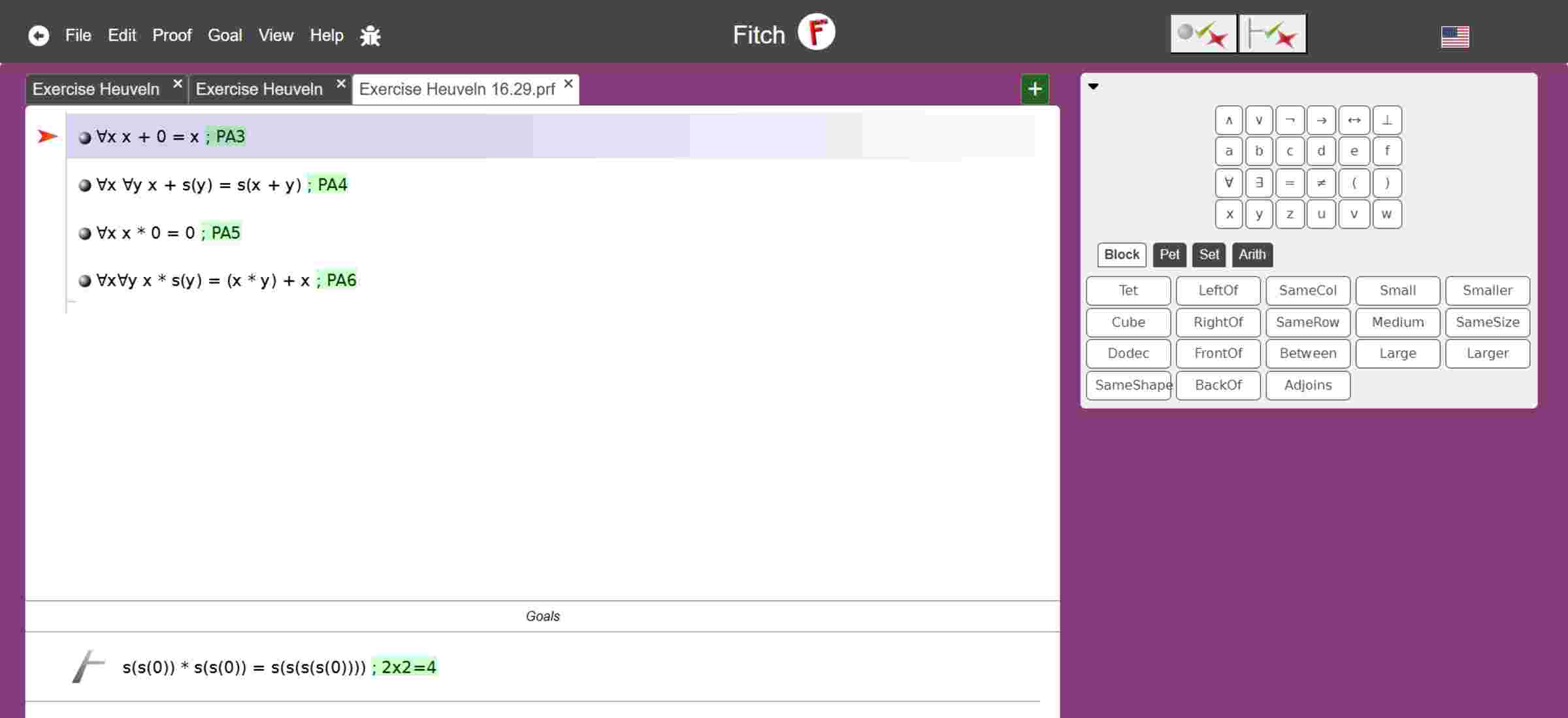The width and height of the screenshot is (1568, 718).
Task: Insert the Between predicate
Action: (x=1307, y=353)
